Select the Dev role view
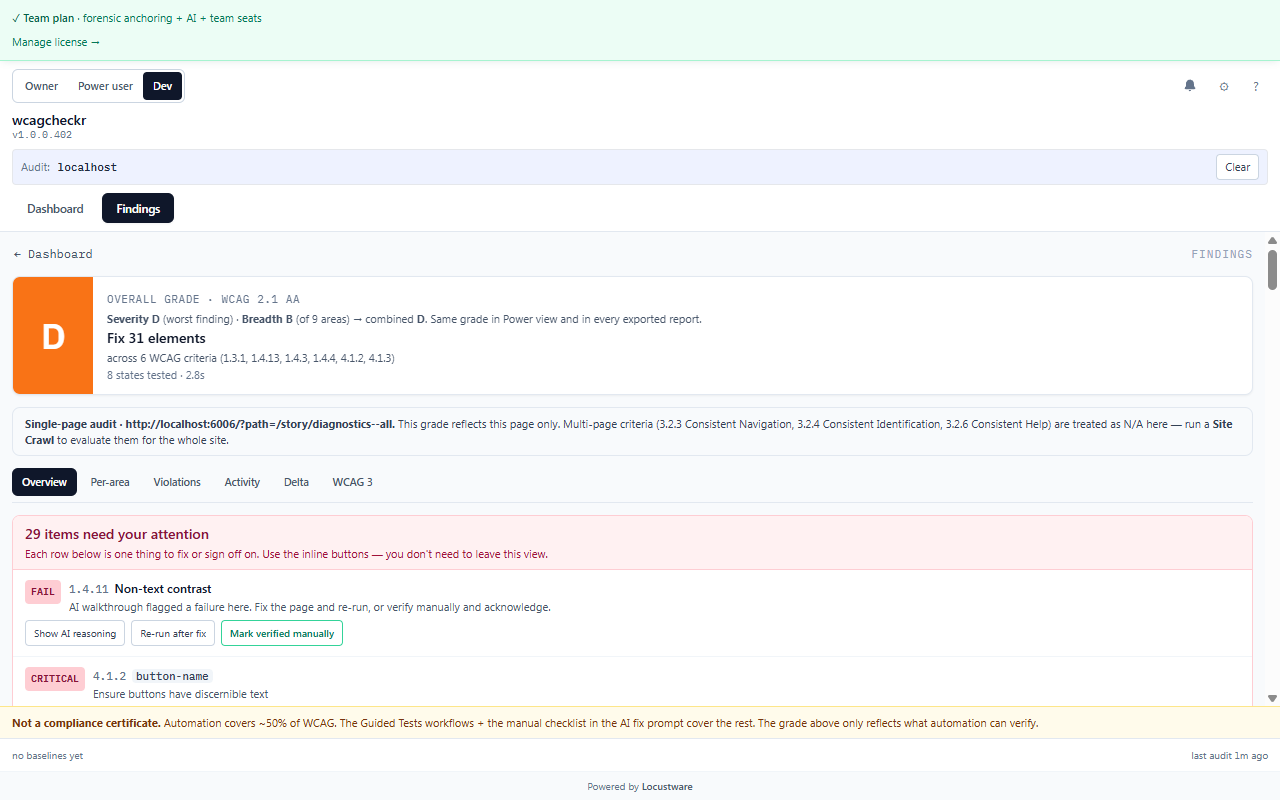The image size is (1280, 800). tap(162, 86)
